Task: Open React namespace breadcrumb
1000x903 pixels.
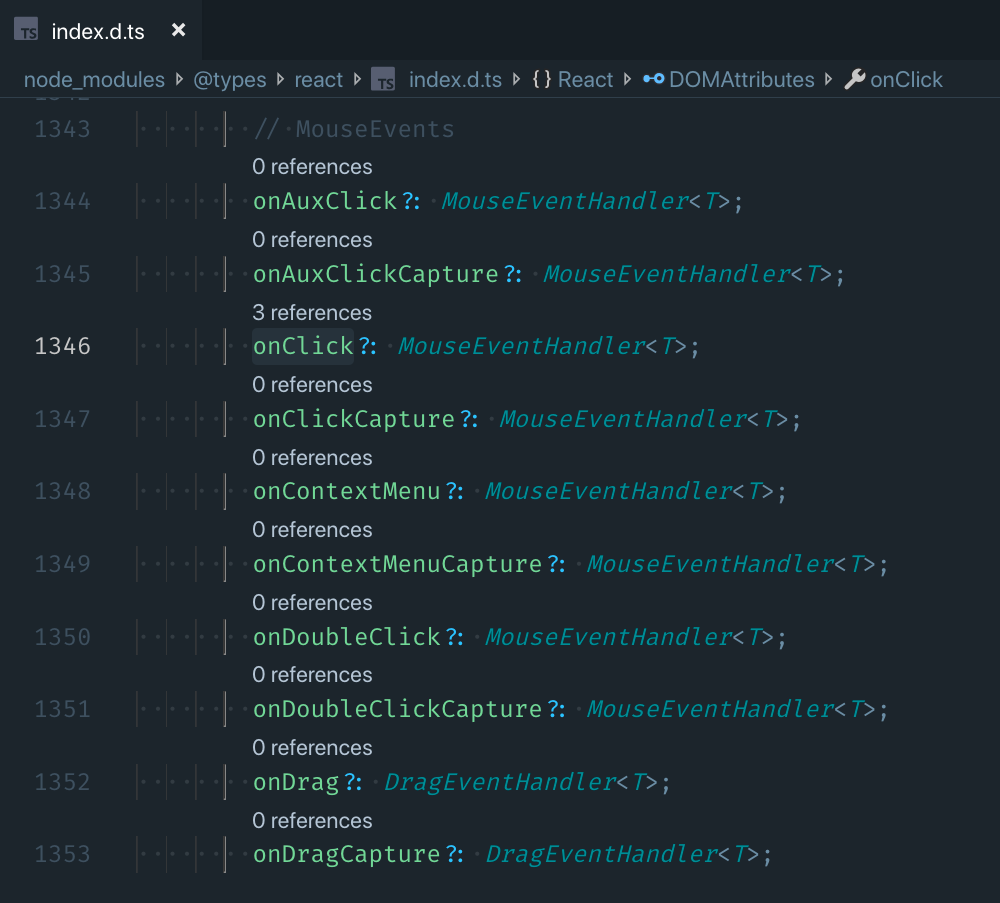Action: (x=585, y=80)
